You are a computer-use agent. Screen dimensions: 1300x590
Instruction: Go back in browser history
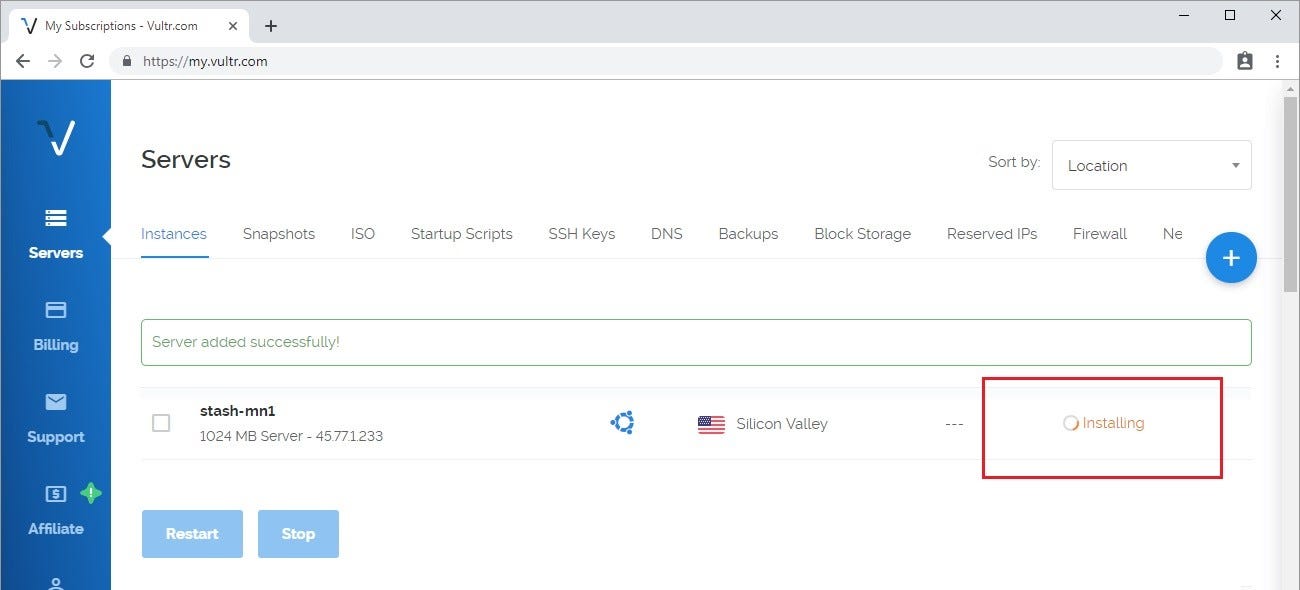coord(23,61)
